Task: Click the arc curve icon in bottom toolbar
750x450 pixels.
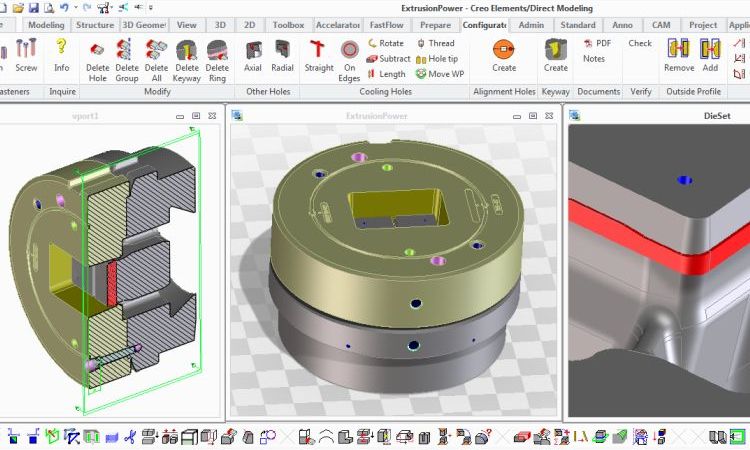Action: click(326, 436)
